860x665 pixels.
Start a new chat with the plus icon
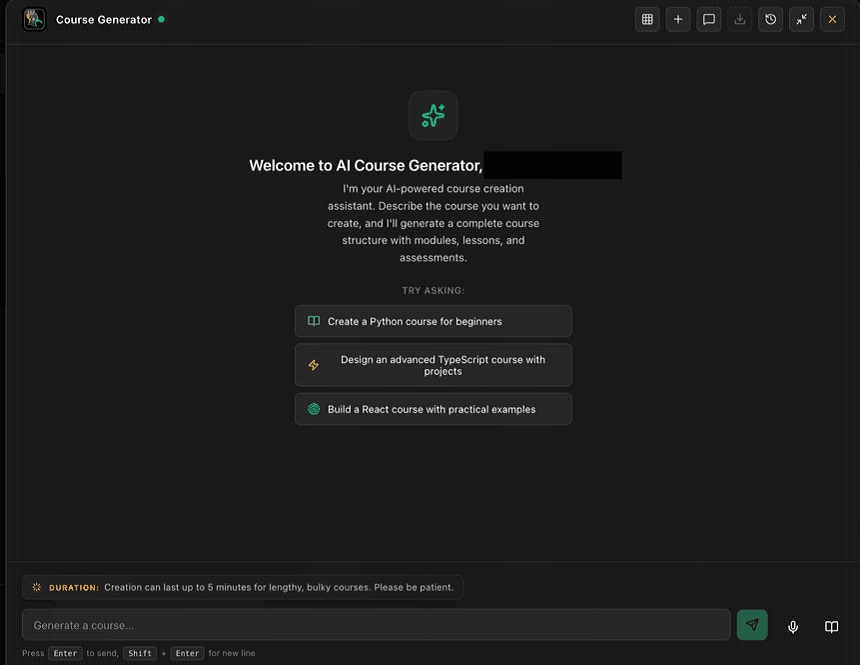(x=678, y=19)
